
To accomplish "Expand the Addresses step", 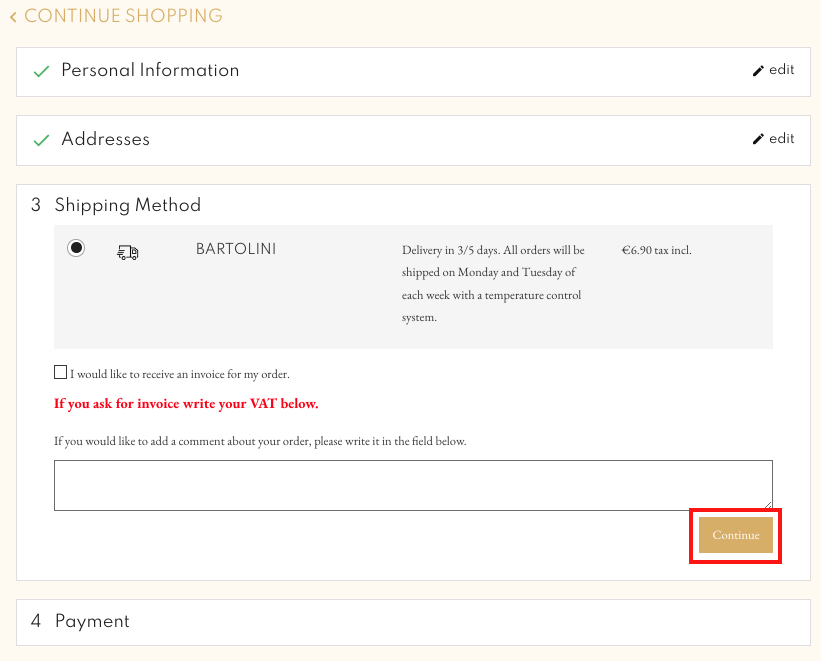I will pos(105,140).
